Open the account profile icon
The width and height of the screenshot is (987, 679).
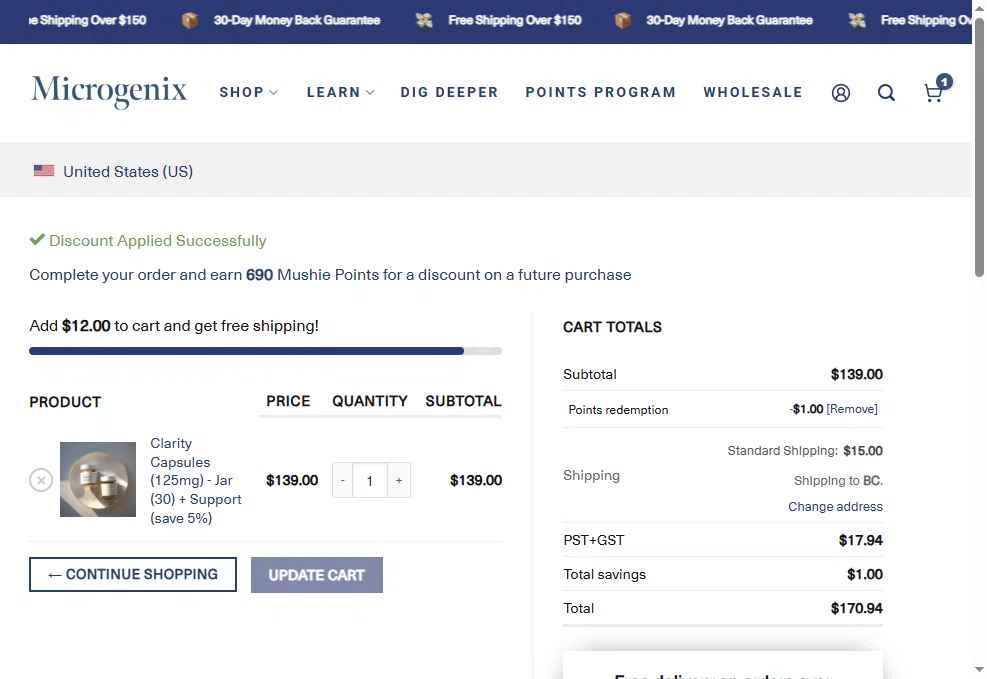pos(840,93)
